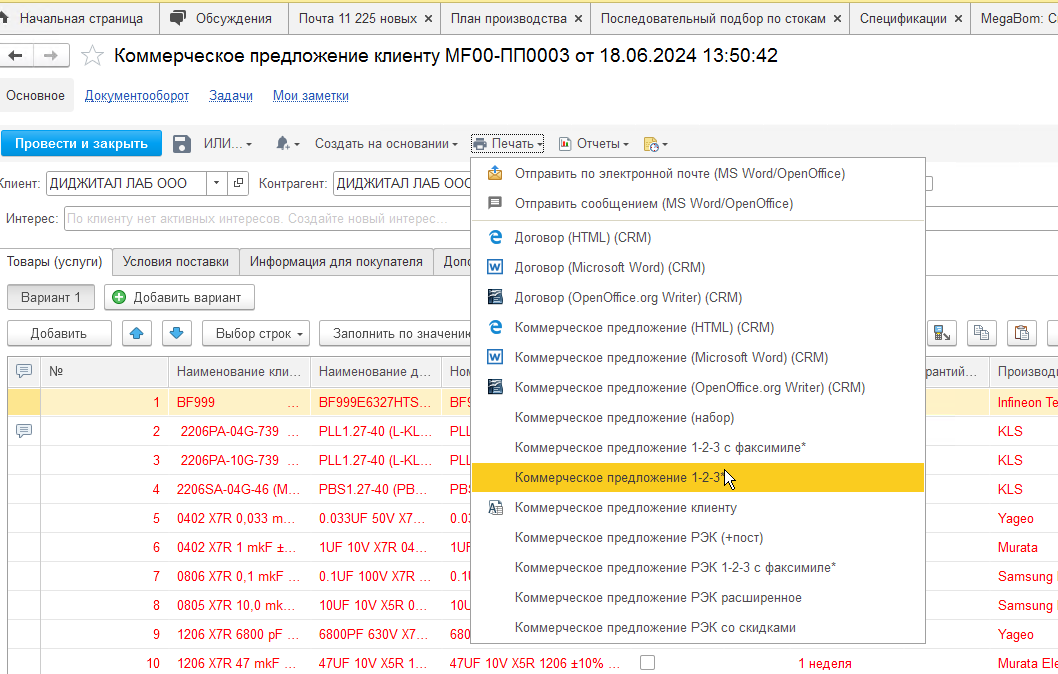This screenshot has width=1058, height=674.
Task: Add document to favorites with star icon
Action: (x=92, y=56)
